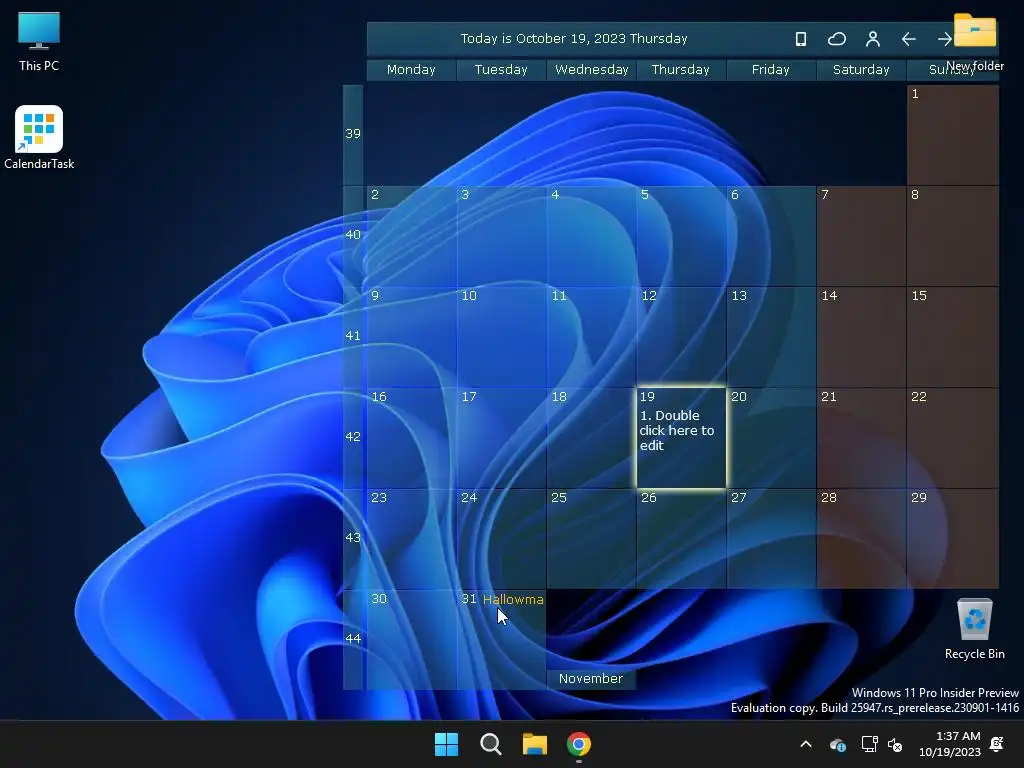
Task: Show hidden system tray icons
Action: [x=806, y=744]
